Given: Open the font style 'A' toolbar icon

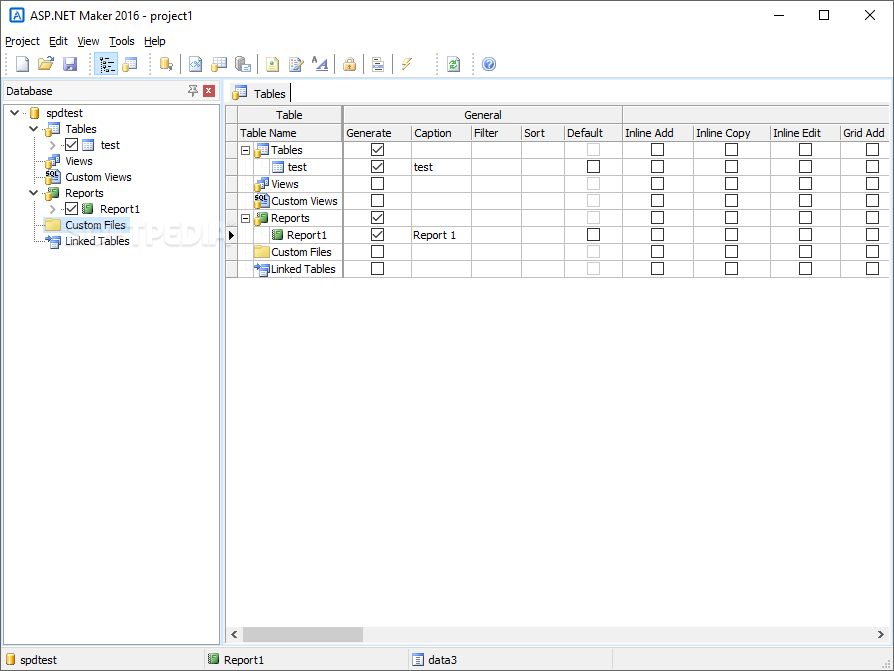Looking at the screenshot, I should [x=320, y=64].
